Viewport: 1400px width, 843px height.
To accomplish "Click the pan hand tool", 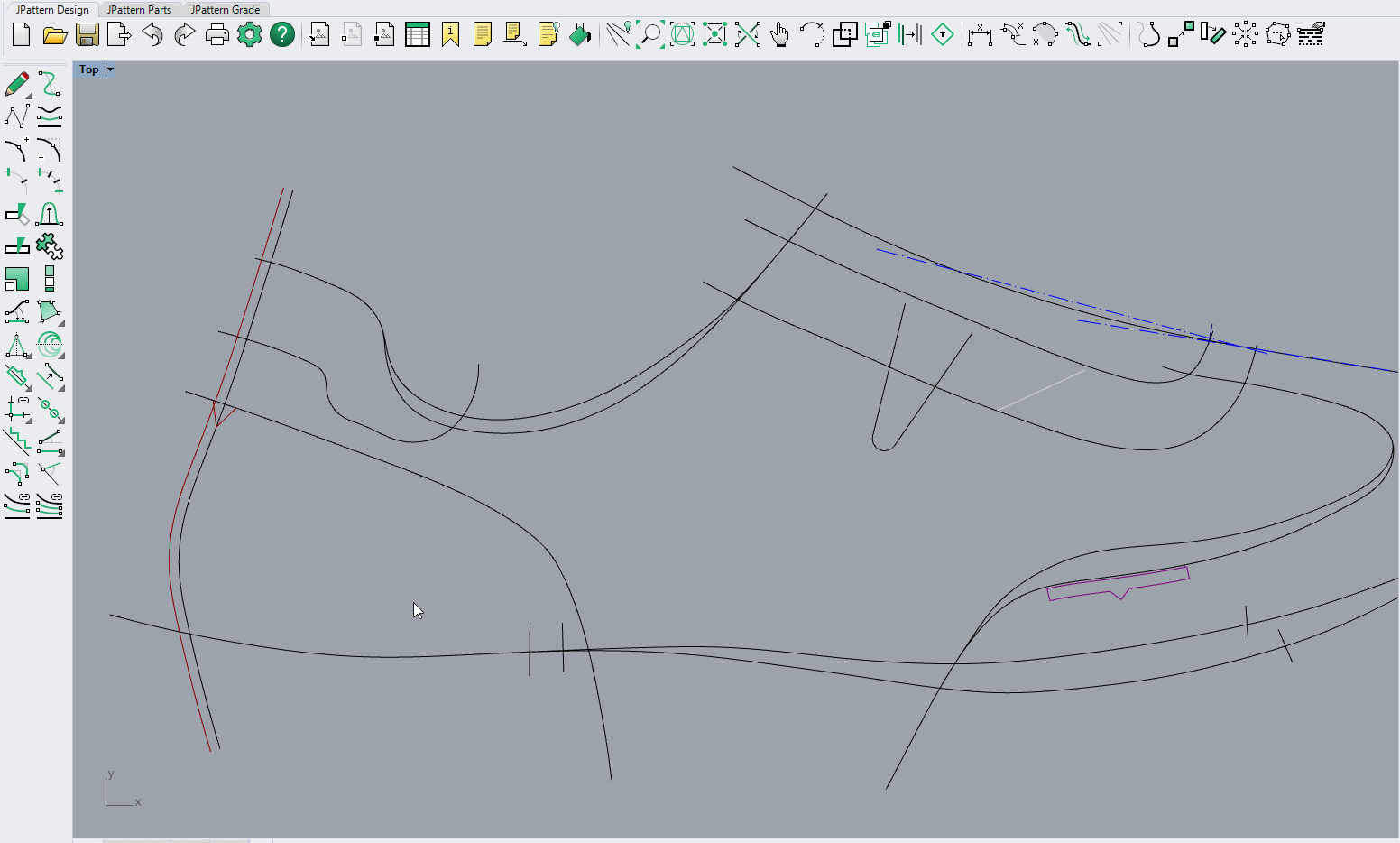I will pyautogui.click(x=779, y=35).
